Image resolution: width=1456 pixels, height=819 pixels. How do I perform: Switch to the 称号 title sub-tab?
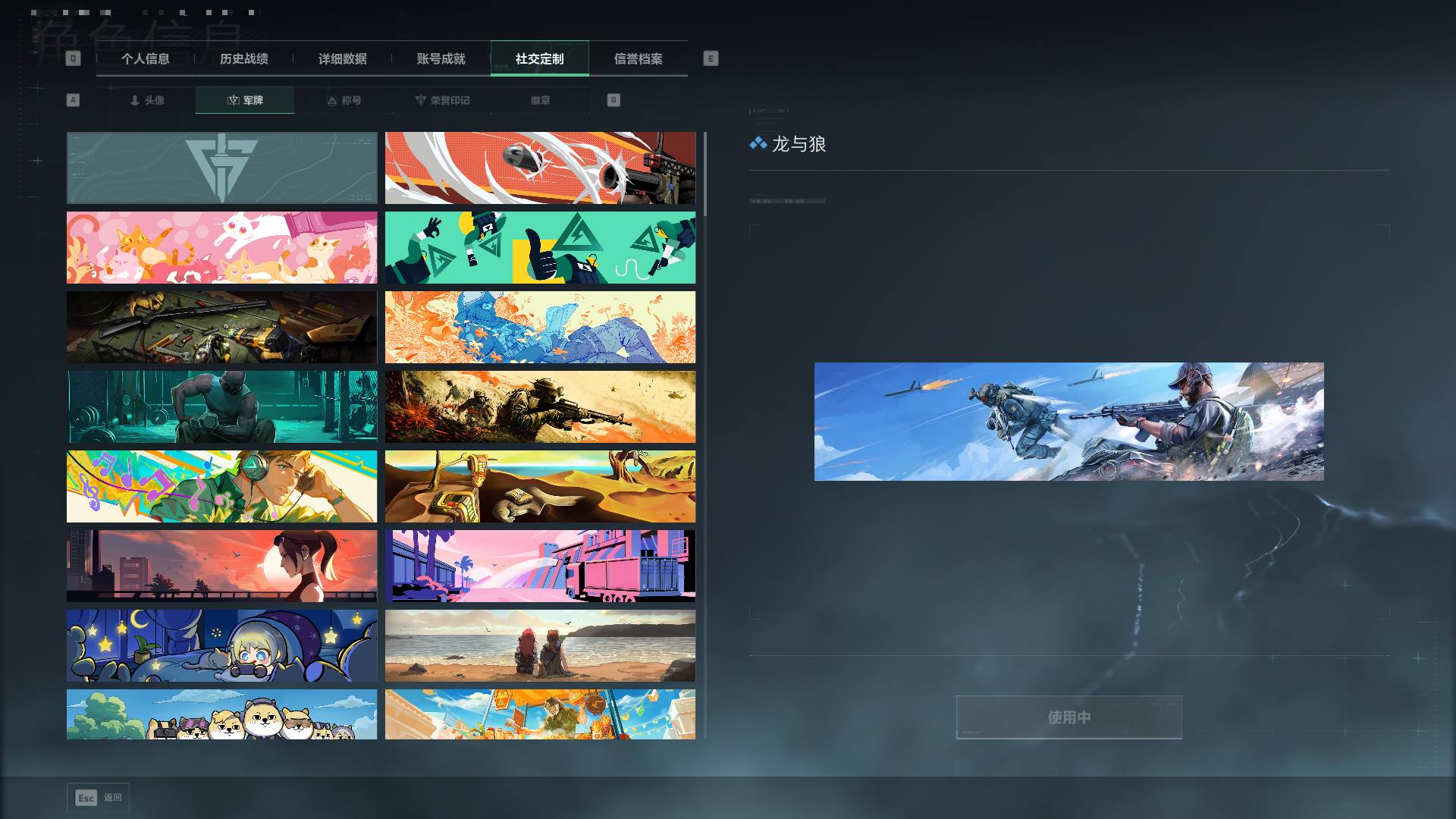pos(344,100)
